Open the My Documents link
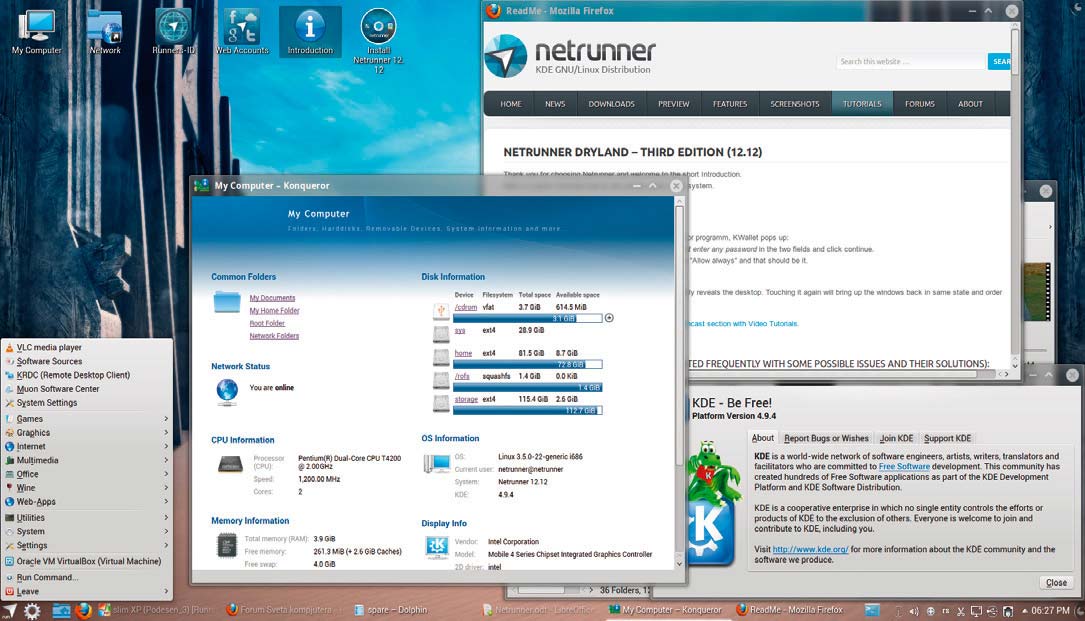 coord(272,298)
